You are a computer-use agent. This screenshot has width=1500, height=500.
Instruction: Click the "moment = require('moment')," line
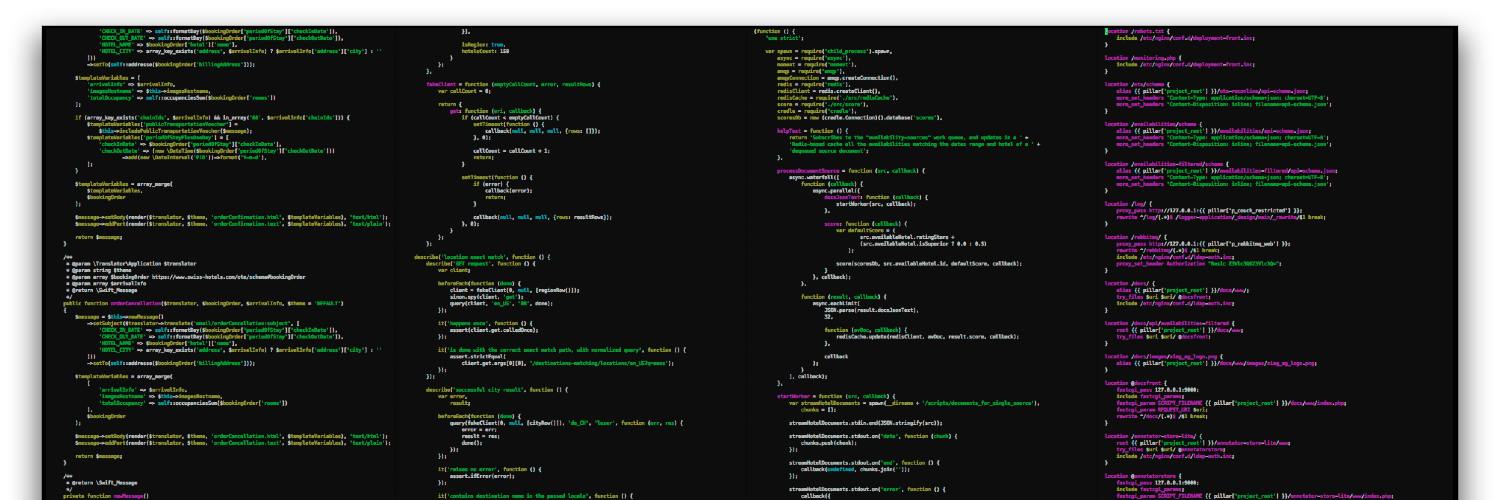pyautogui.click(x=817, y=64)
